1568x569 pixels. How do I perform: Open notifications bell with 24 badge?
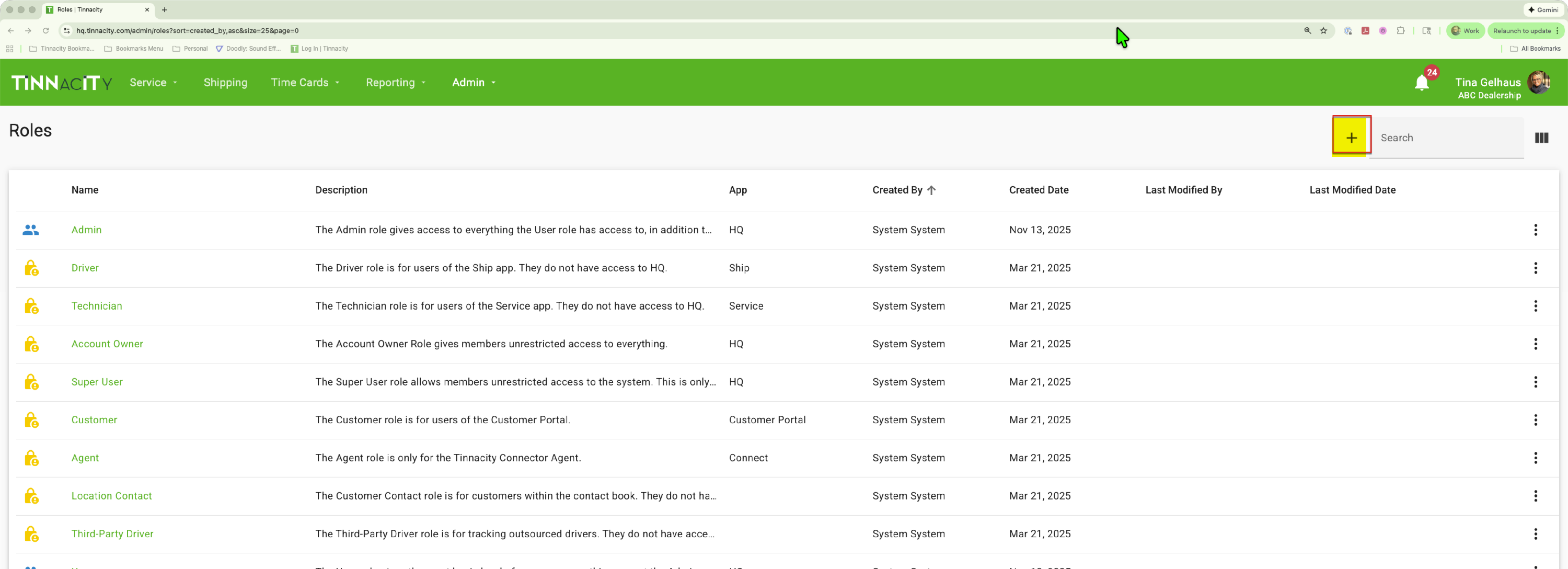[x=1421, y=82]
